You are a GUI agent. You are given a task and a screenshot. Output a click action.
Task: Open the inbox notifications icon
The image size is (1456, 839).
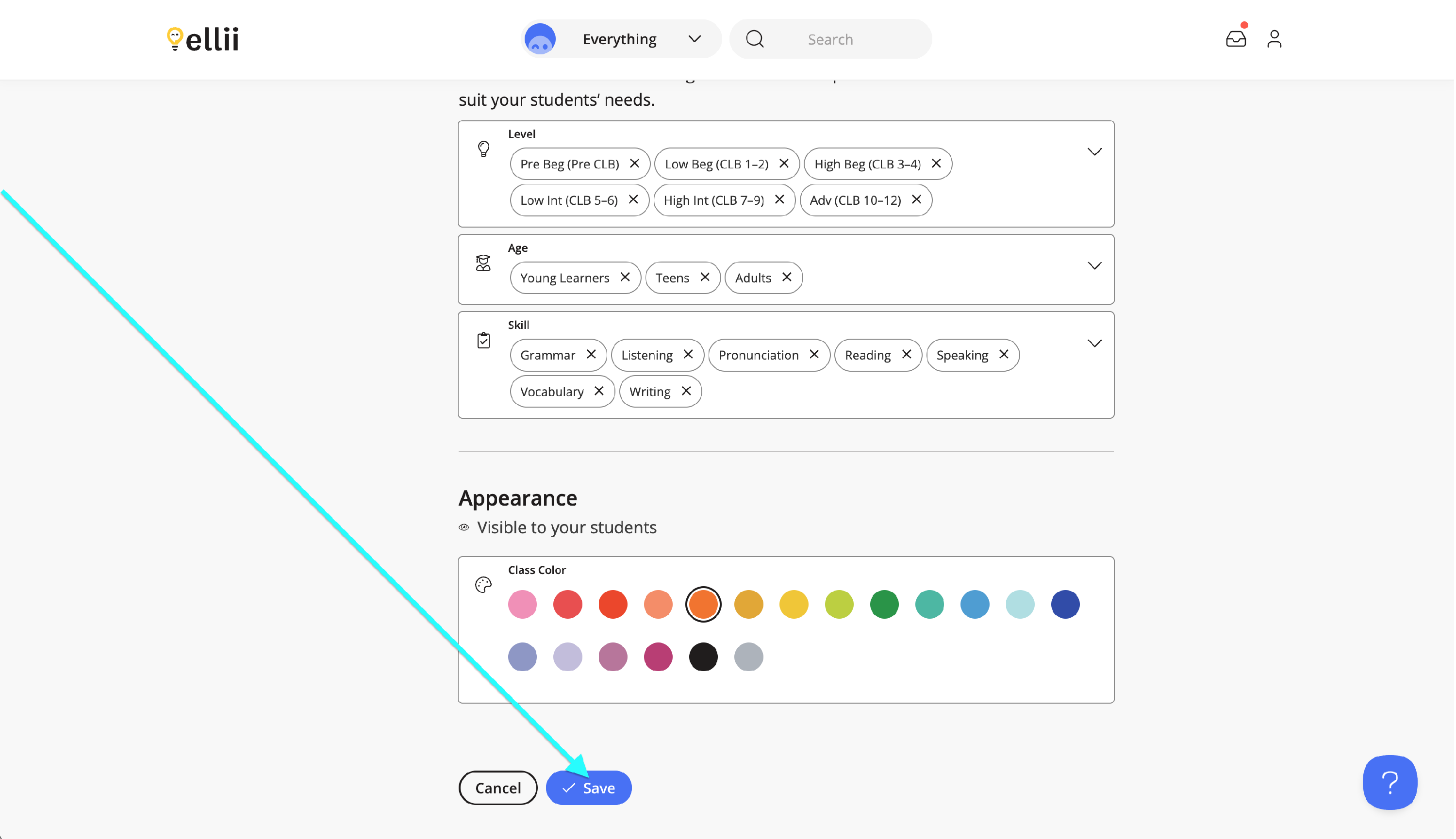click(1236, 39)
